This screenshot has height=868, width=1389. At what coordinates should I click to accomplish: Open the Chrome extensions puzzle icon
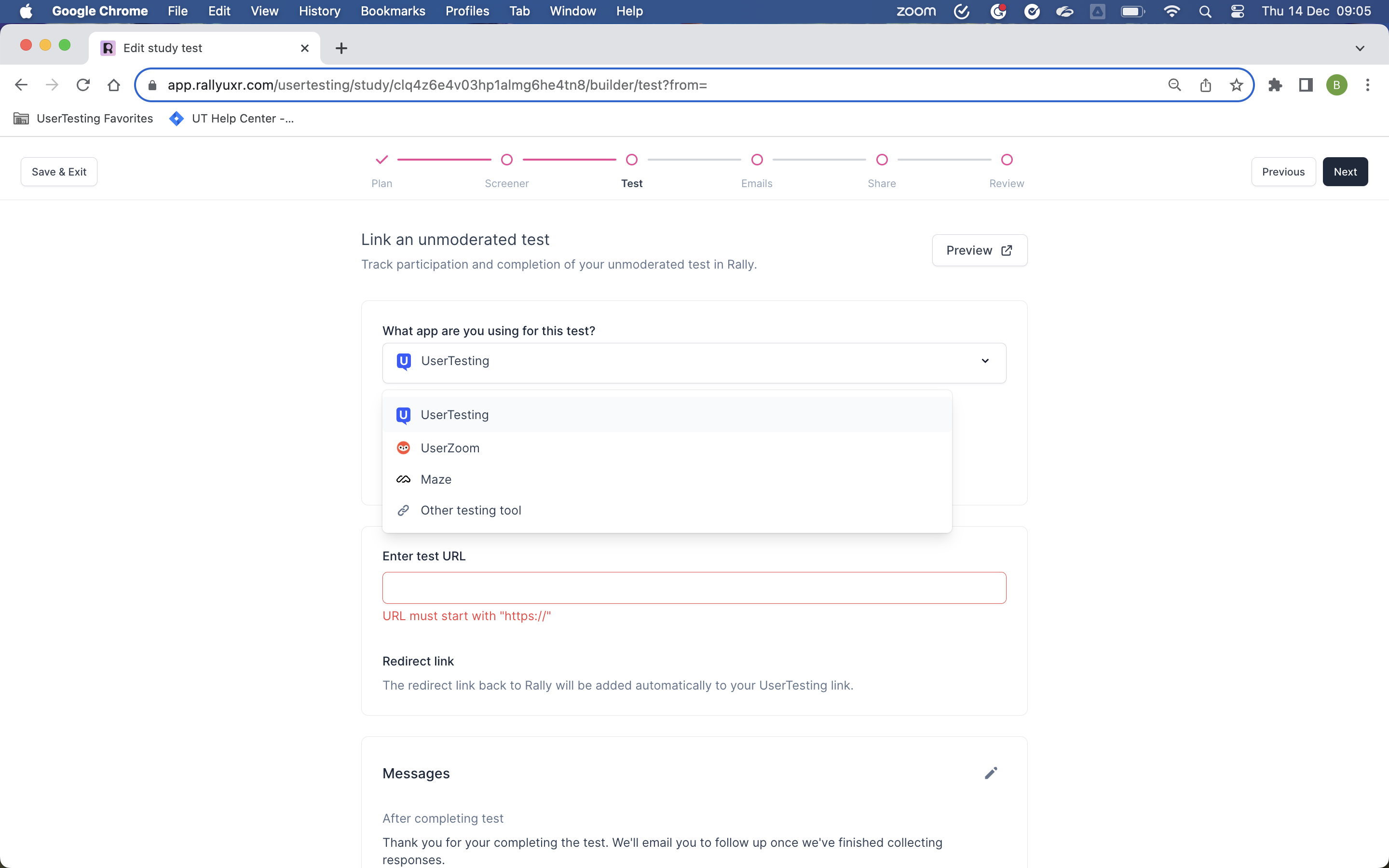pyautogui.click(x=1275, y=84)
